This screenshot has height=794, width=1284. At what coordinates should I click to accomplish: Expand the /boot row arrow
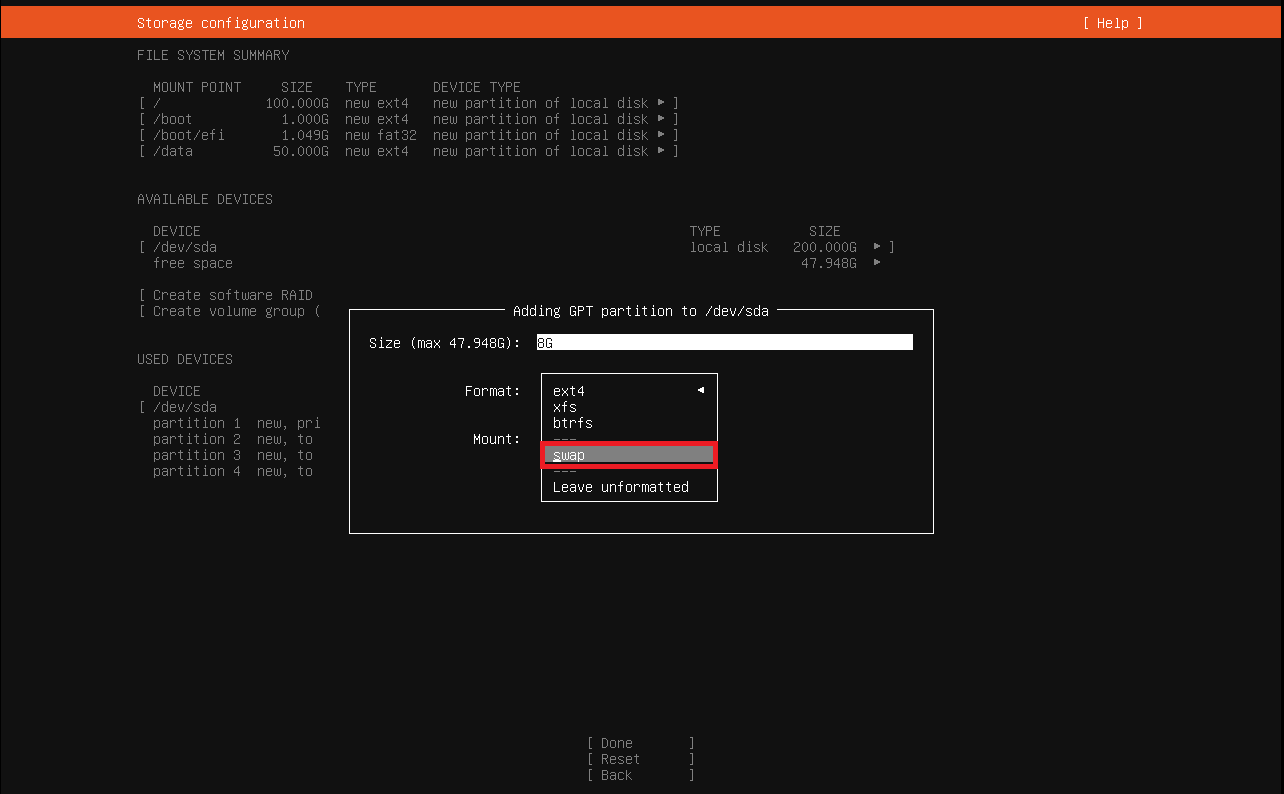(x=661, y=119)
